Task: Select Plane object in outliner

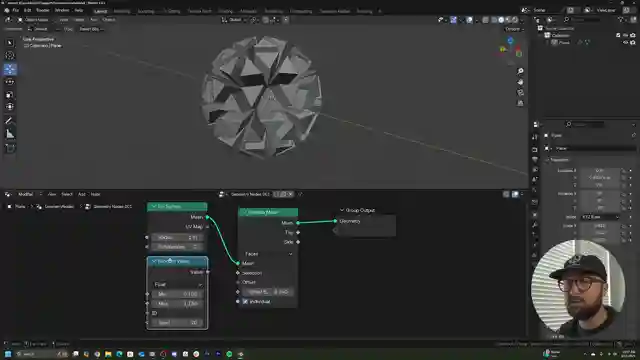Action: (564, 42)
